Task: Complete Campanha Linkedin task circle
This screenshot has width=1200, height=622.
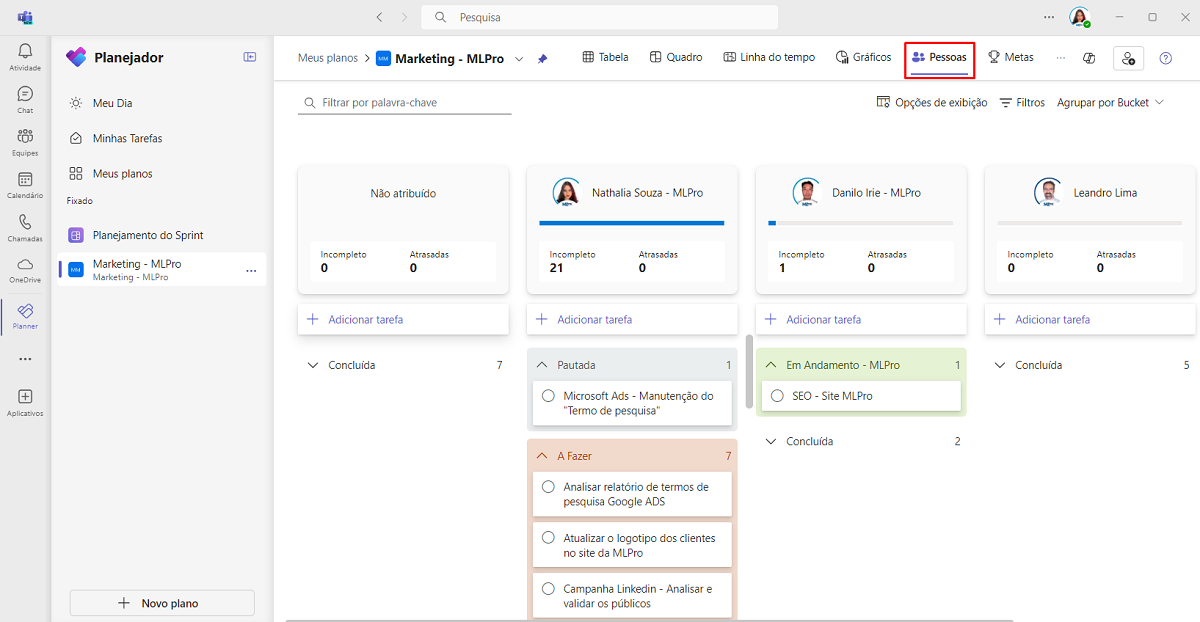Action: tap(548, 589)
